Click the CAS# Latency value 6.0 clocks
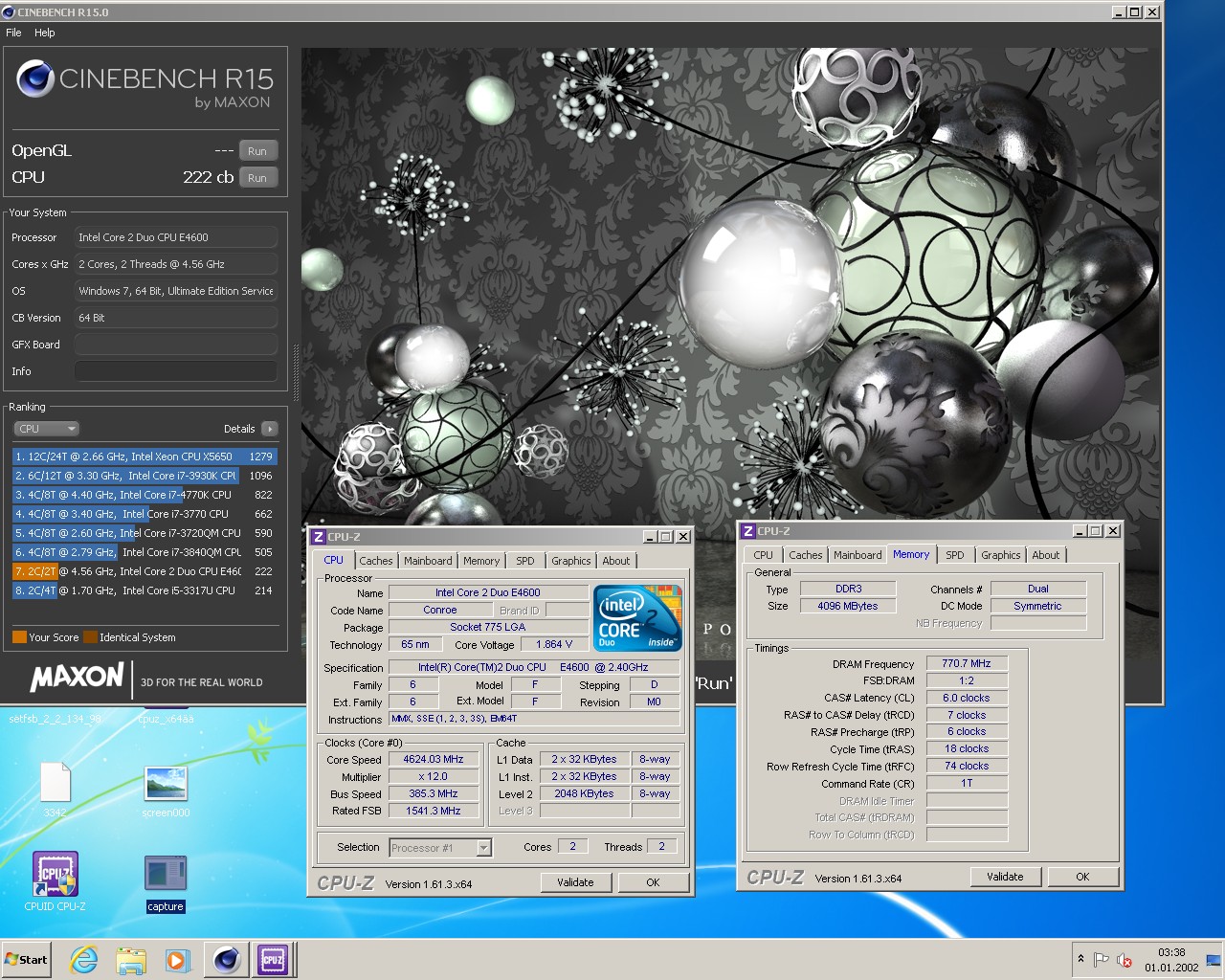Screen dimensions: 1225x980 967,698
